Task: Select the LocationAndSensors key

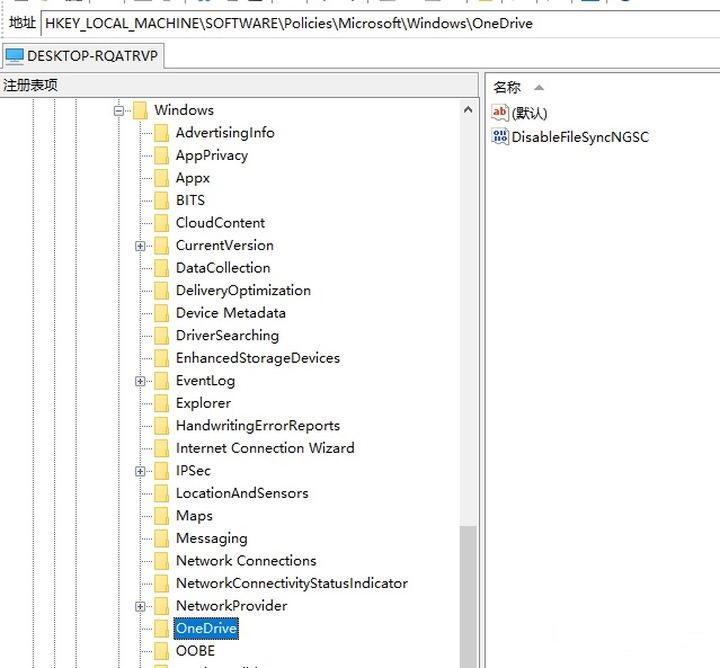Action: [x=242, y=493]
